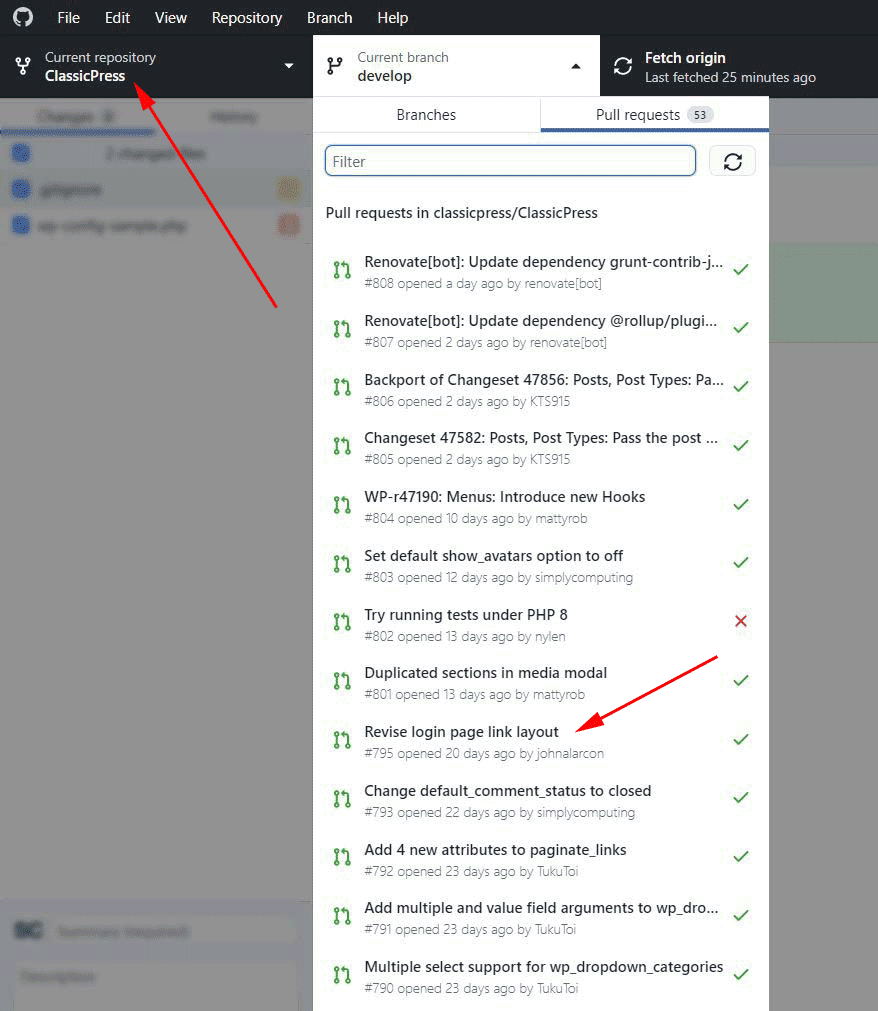Open the View menu
Viewport: 878px width, 1011px height.
coord(171,17)
